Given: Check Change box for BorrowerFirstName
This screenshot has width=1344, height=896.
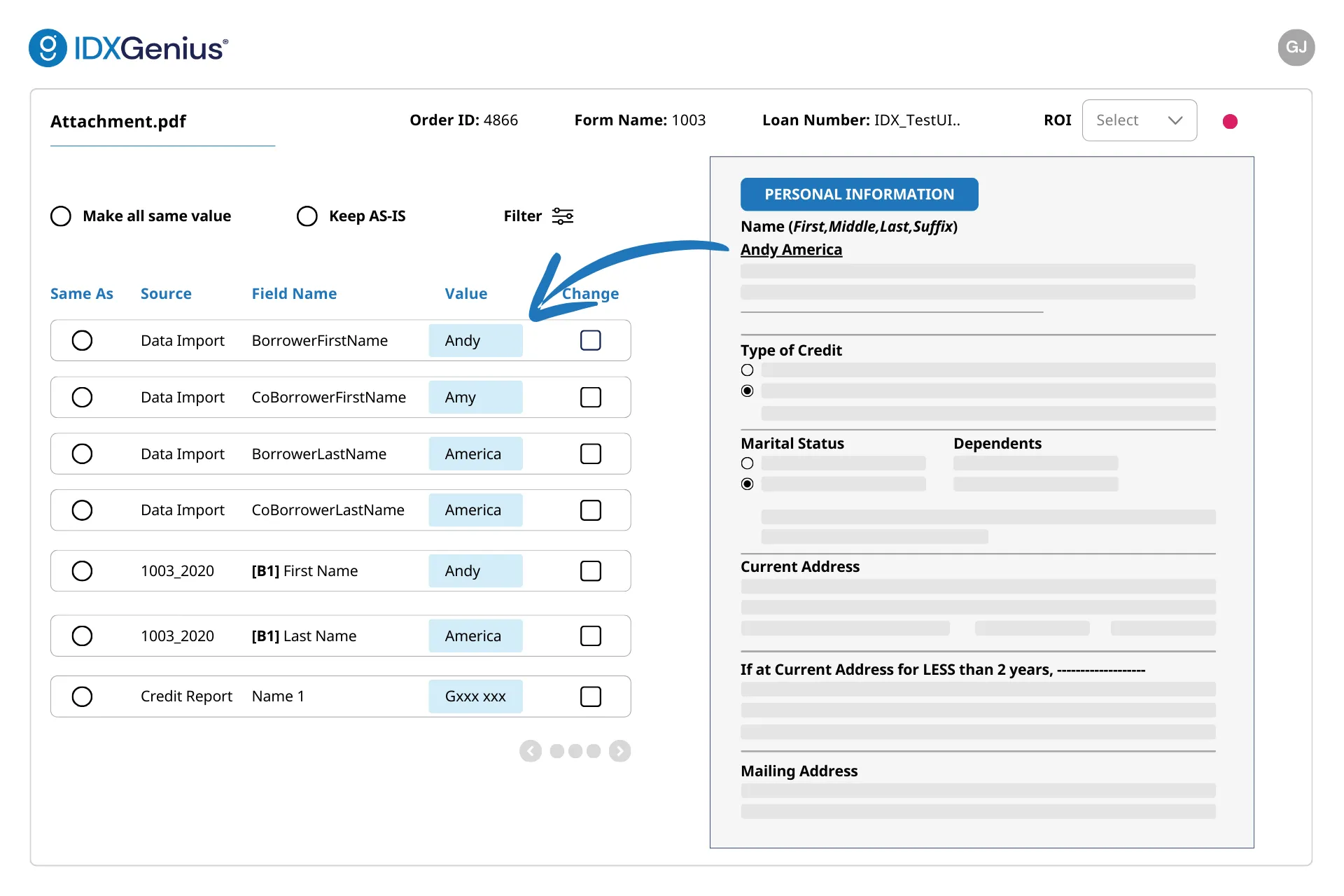Looking at the screenshot, I should [591, 340].
